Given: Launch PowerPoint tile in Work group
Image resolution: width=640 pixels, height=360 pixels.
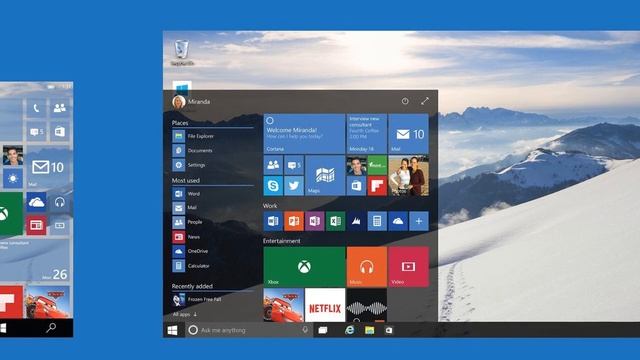Looking at the screenshot, I should (294, 221).
